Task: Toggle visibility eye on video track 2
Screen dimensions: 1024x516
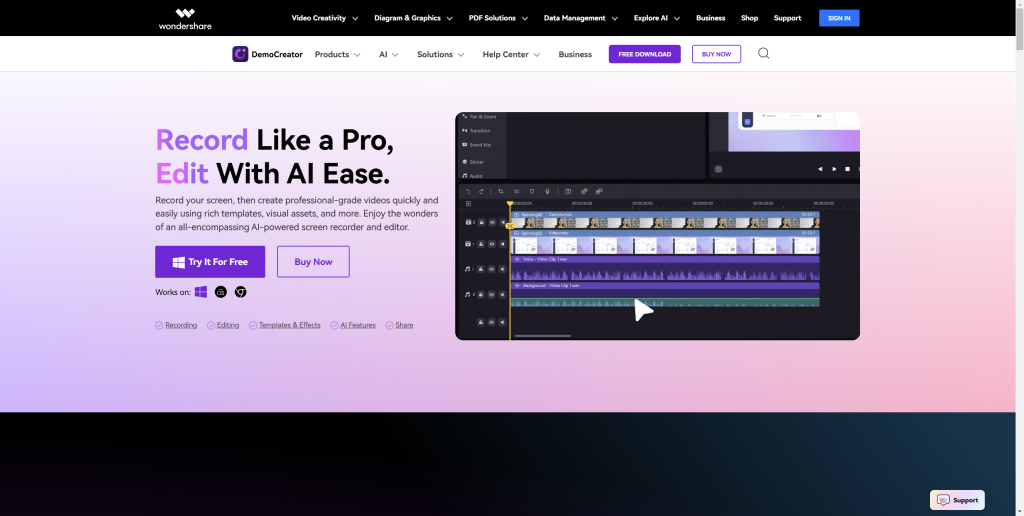Action: 492,222
